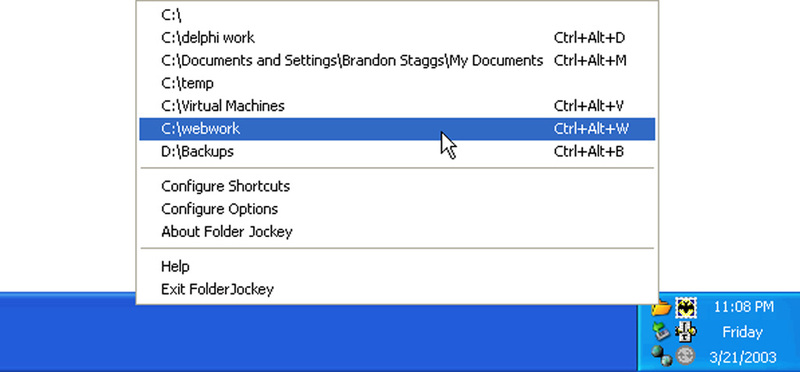800x372 pixels.
Task: Click the 3/21/2003 date in tray
Action: 743,357
